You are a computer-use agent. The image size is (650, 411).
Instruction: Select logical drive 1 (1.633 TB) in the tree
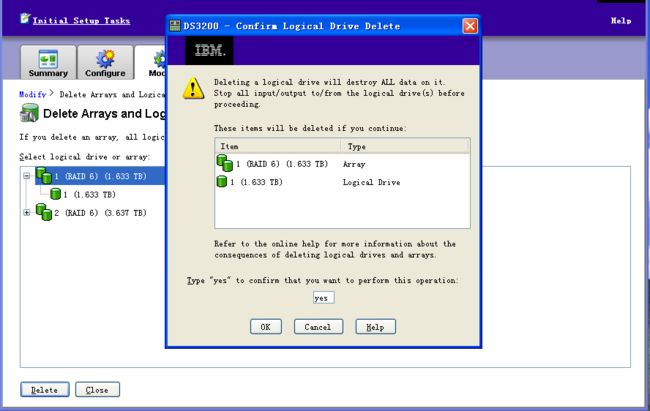coord(90,195)
